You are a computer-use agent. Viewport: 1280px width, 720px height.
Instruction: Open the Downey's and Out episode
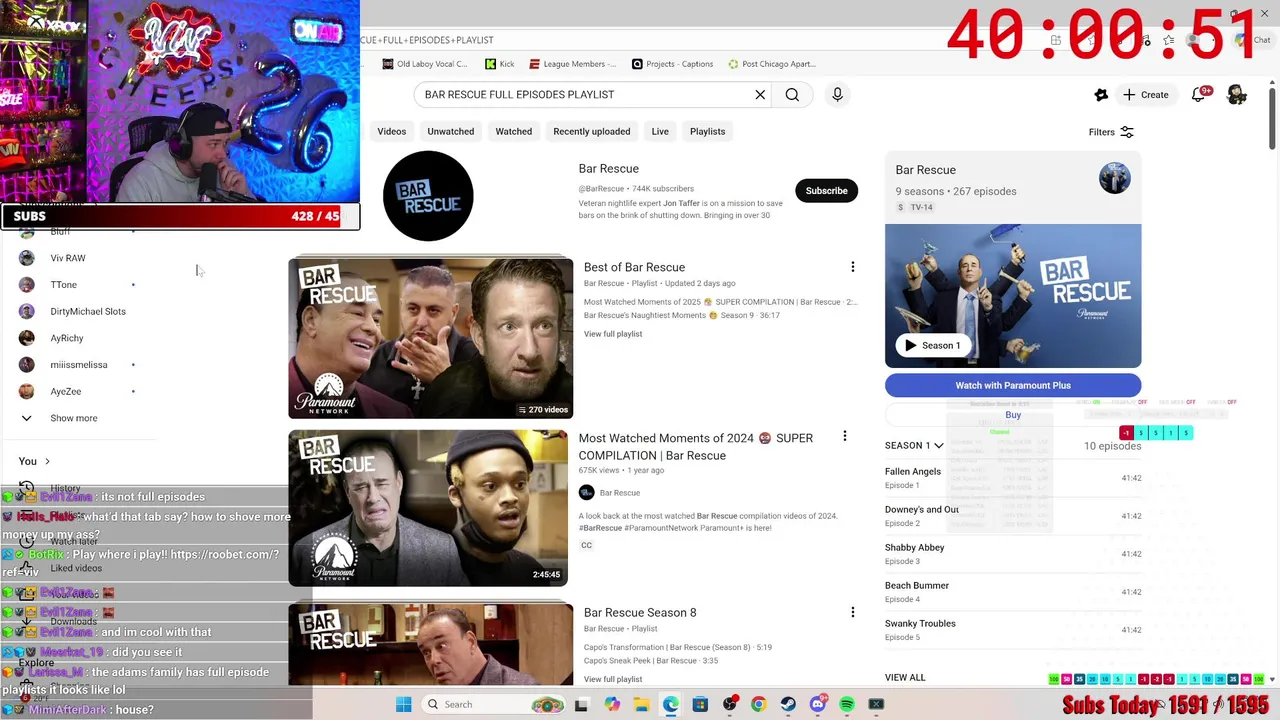pyautogui.click(x=1013, y=516)
